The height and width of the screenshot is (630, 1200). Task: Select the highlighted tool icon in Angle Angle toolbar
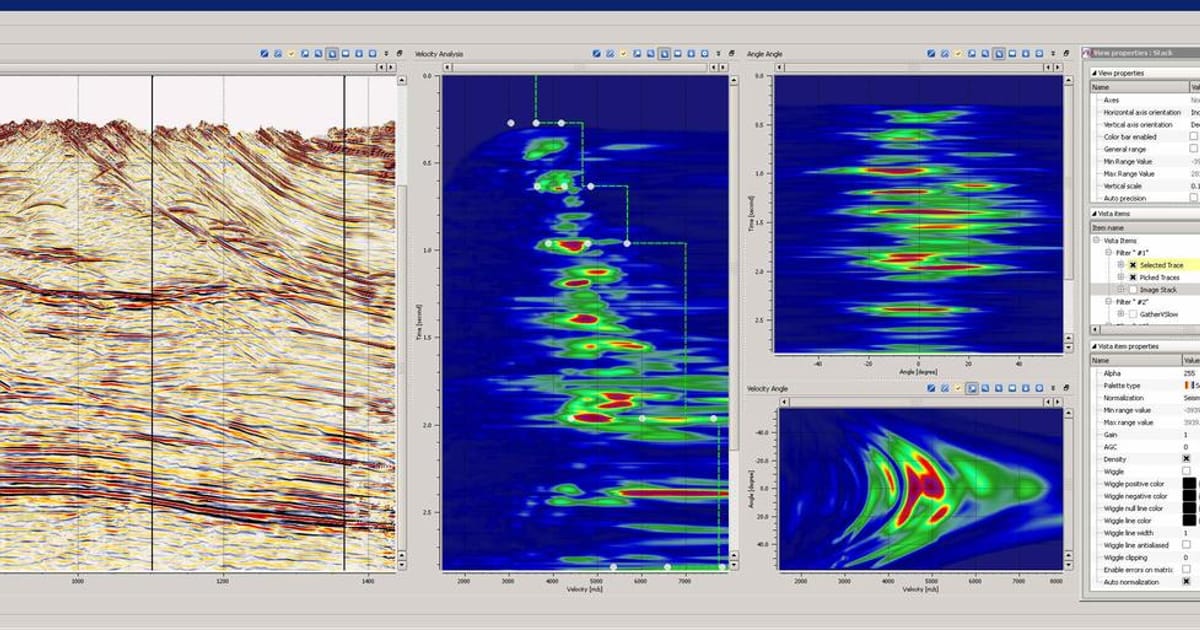999,53
